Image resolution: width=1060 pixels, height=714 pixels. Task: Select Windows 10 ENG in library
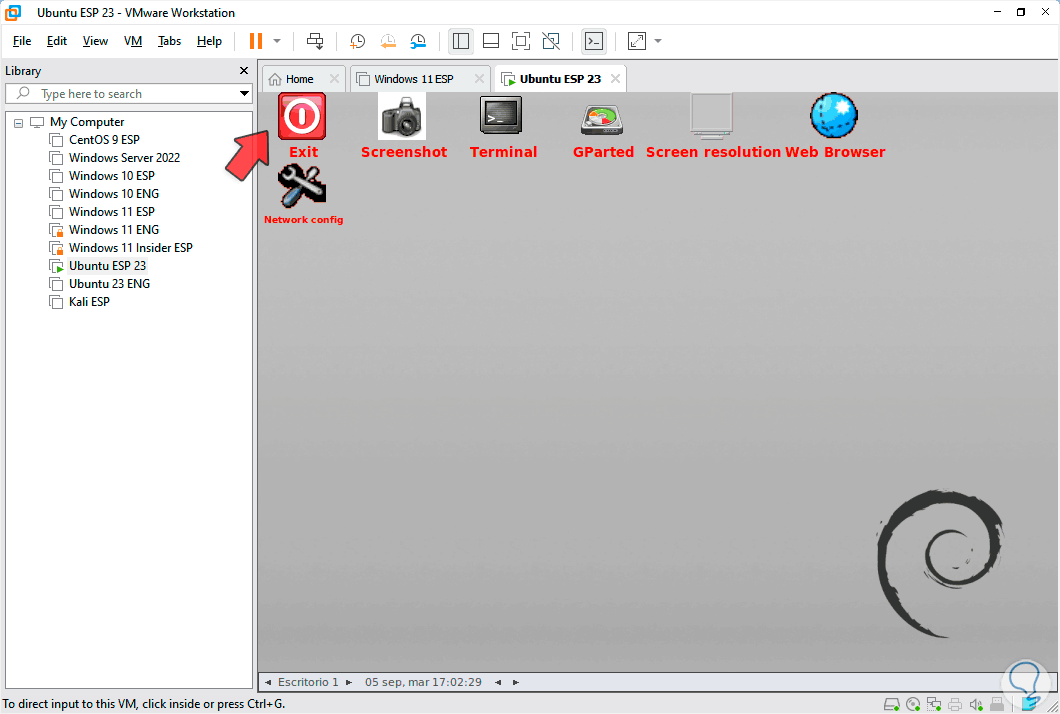coord(114,194)
